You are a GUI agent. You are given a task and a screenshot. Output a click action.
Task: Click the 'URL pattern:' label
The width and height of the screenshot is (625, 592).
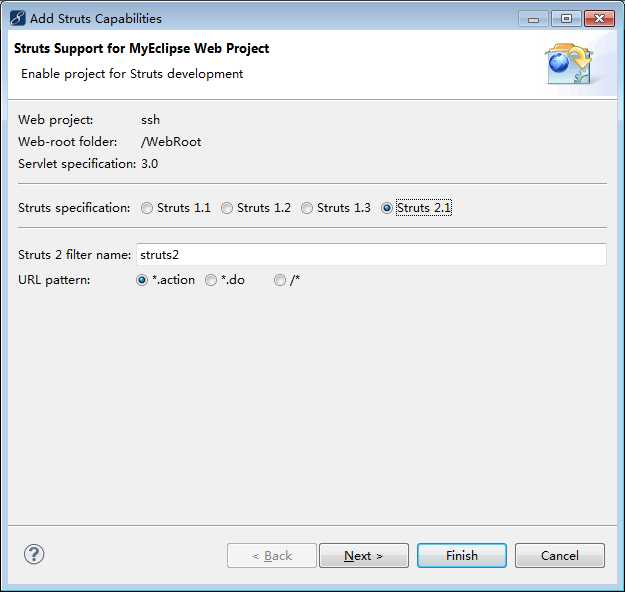[54, 280]
